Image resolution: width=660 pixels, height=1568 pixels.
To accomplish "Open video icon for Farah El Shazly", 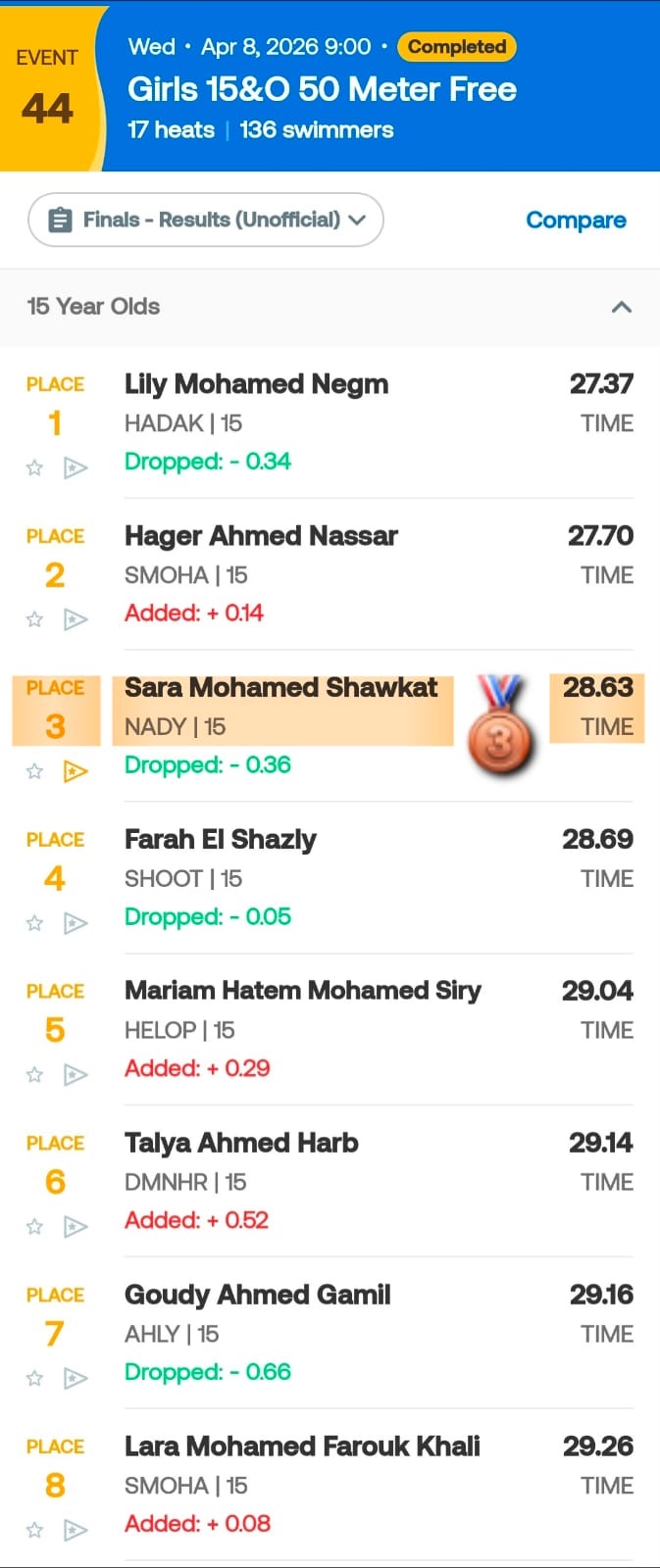I will [x=76, y=924].
